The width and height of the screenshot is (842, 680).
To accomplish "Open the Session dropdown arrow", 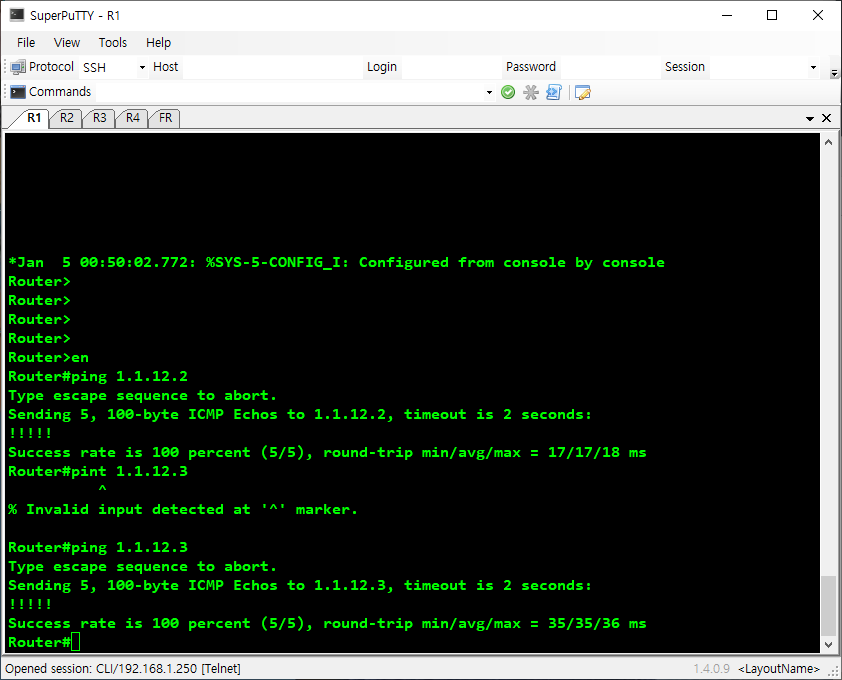I will 813,67.
